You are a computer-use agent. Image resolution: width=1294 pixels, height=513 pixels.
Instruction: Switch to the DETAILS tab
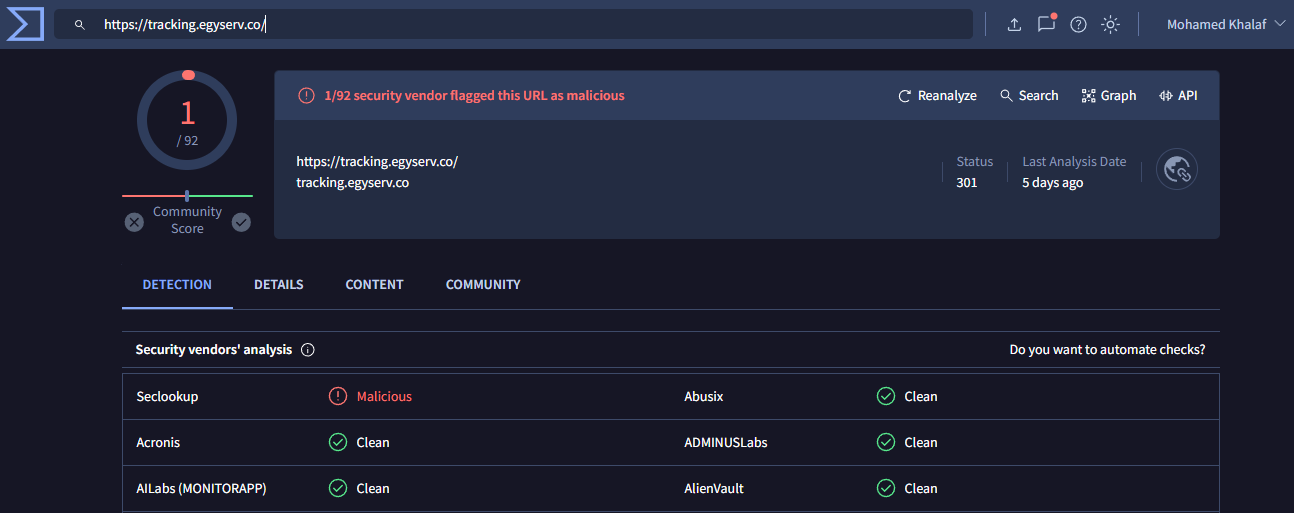[279, 285]
